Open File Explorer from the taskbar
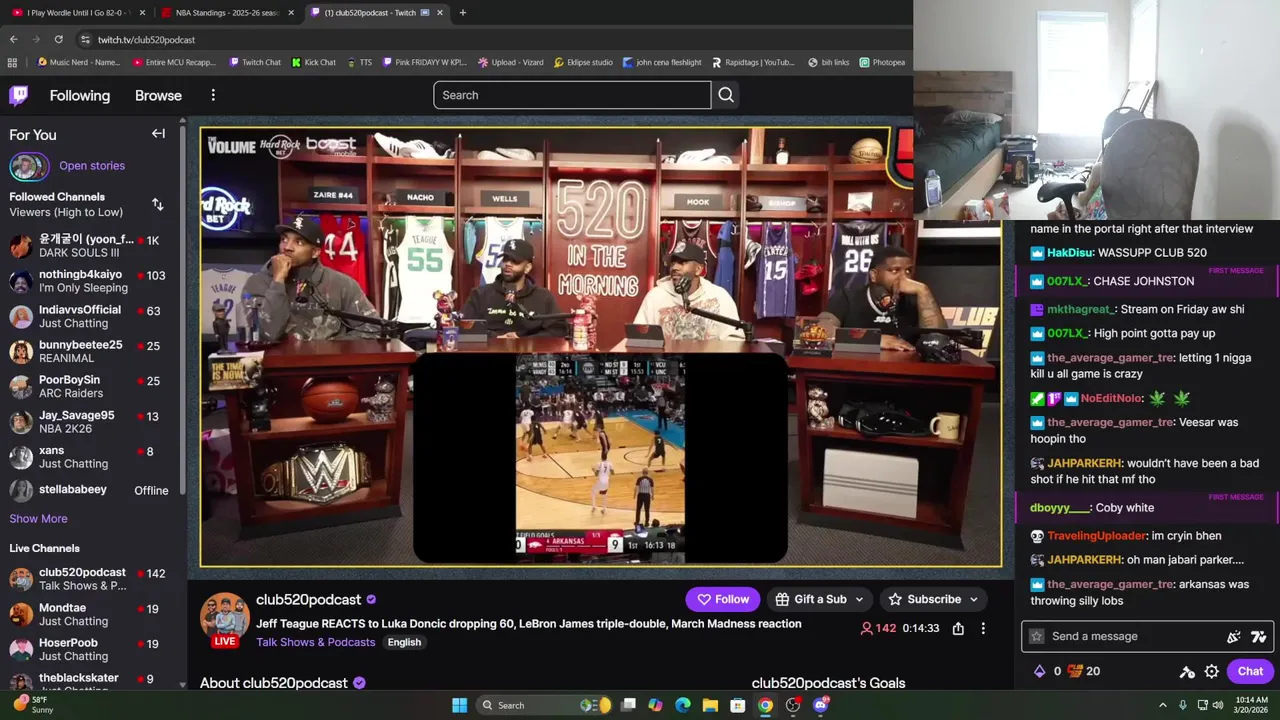1280x720 pixels. (710, 705)
